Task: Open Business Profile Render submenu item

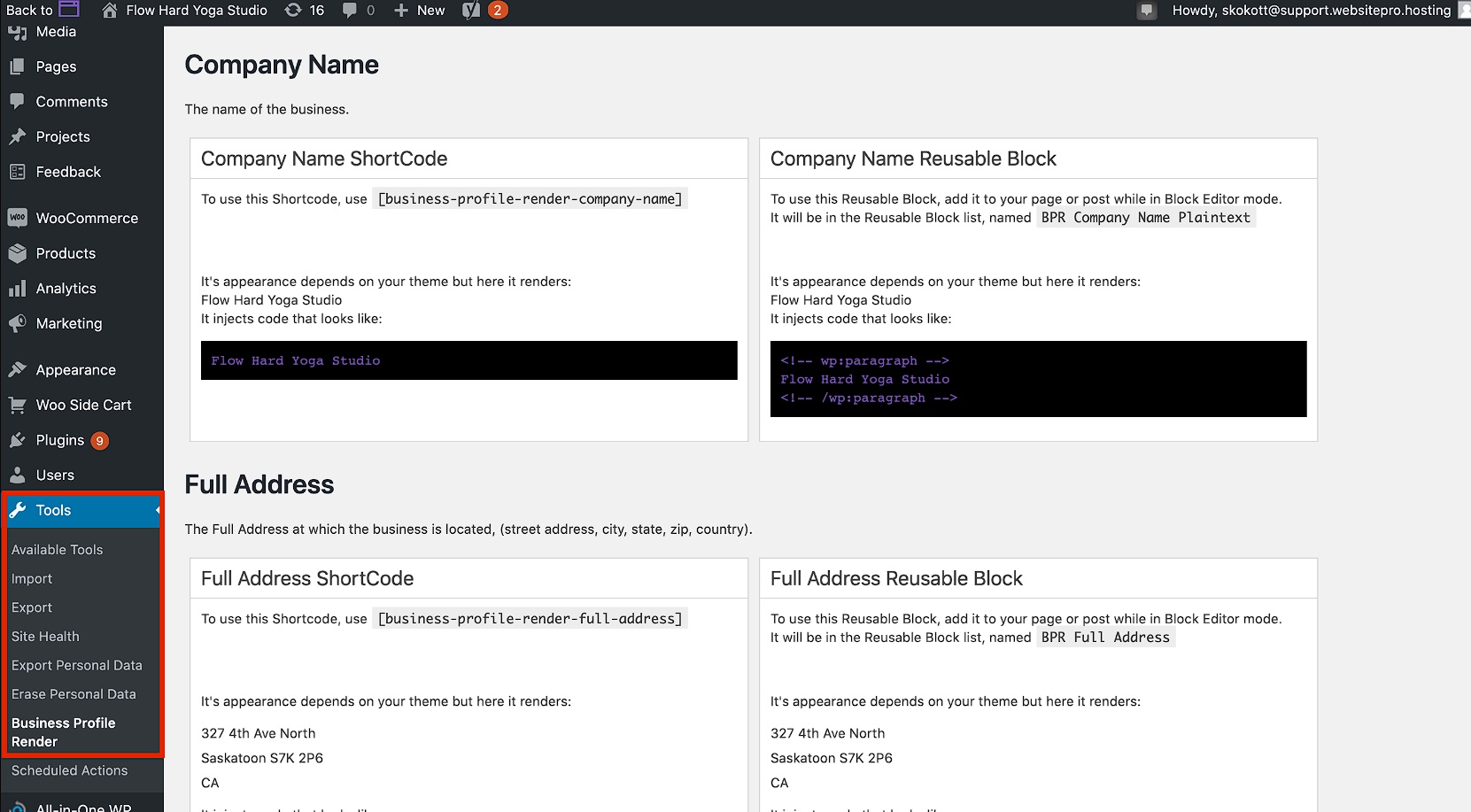Action: coord(63,732)
